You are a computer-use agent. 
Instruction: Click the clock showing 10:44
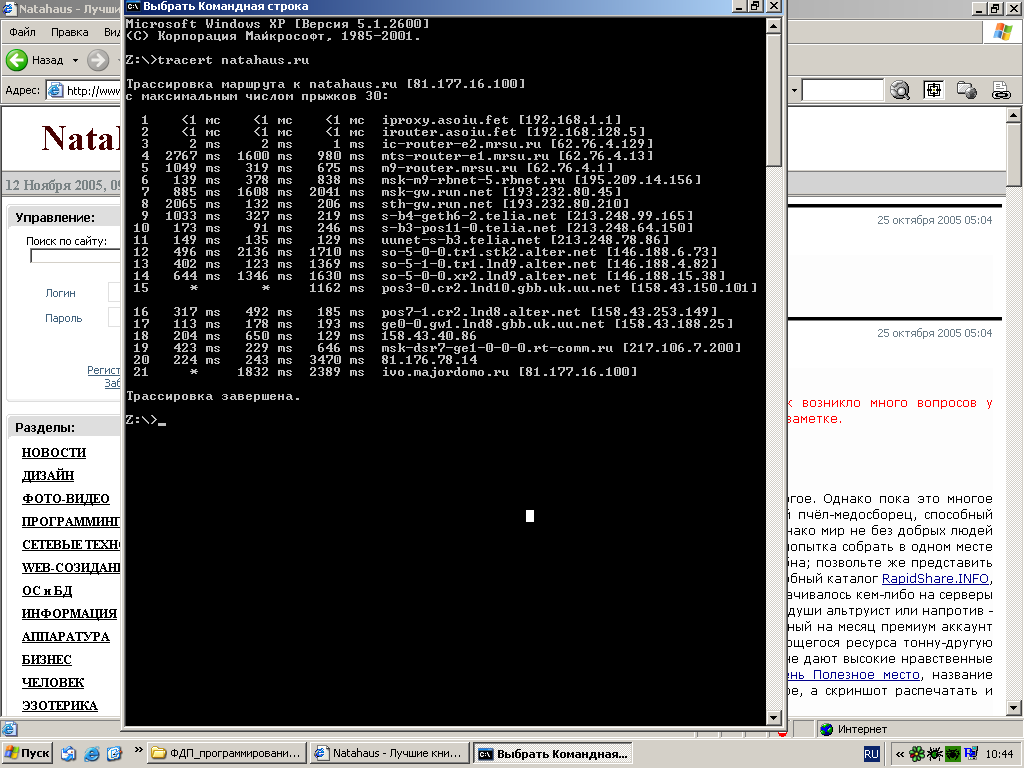pyautogui.click(x=999, y=754)
